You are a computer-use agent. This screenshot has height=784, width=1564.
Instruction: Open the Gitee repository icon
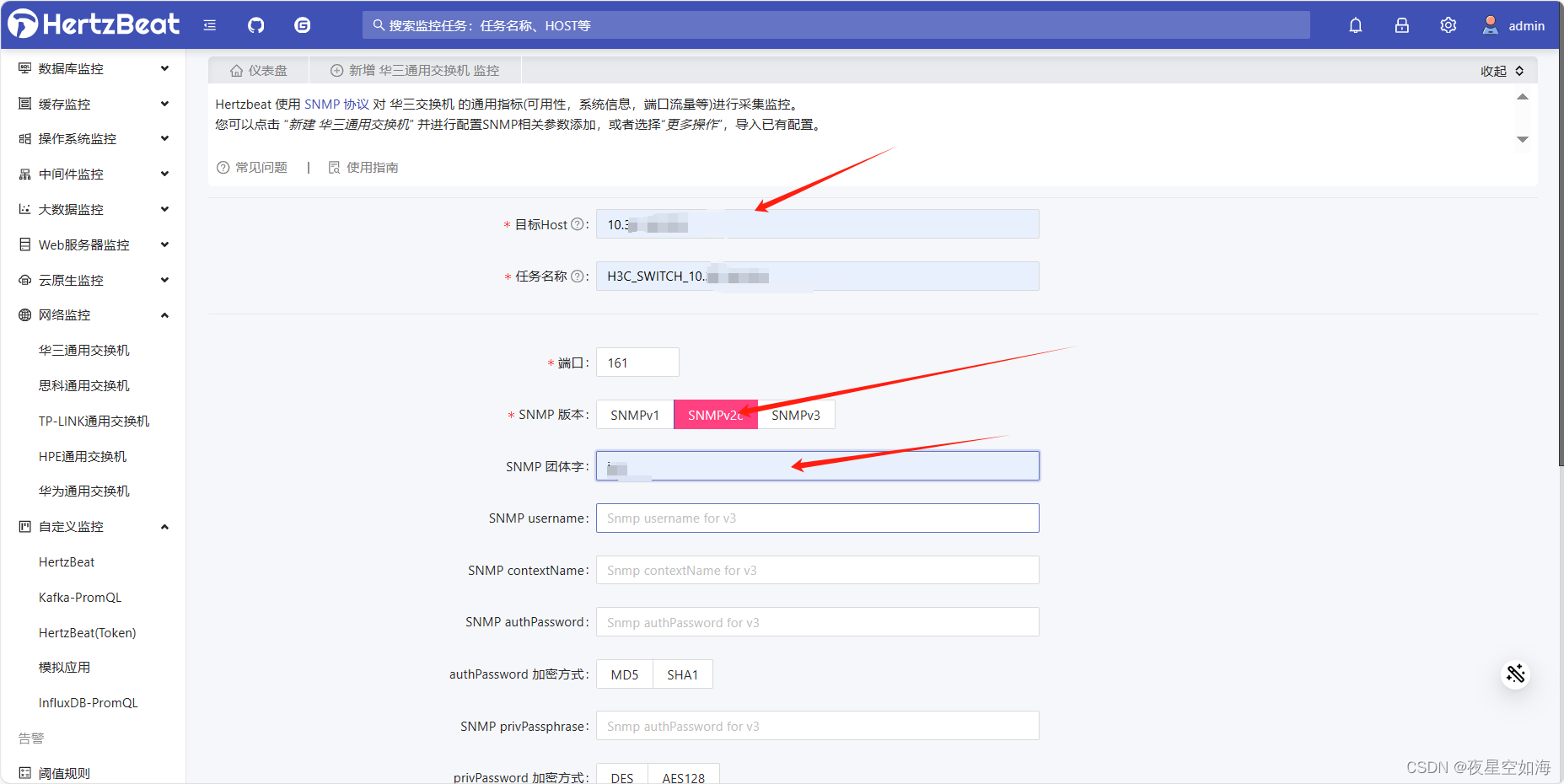coord(303,25)
